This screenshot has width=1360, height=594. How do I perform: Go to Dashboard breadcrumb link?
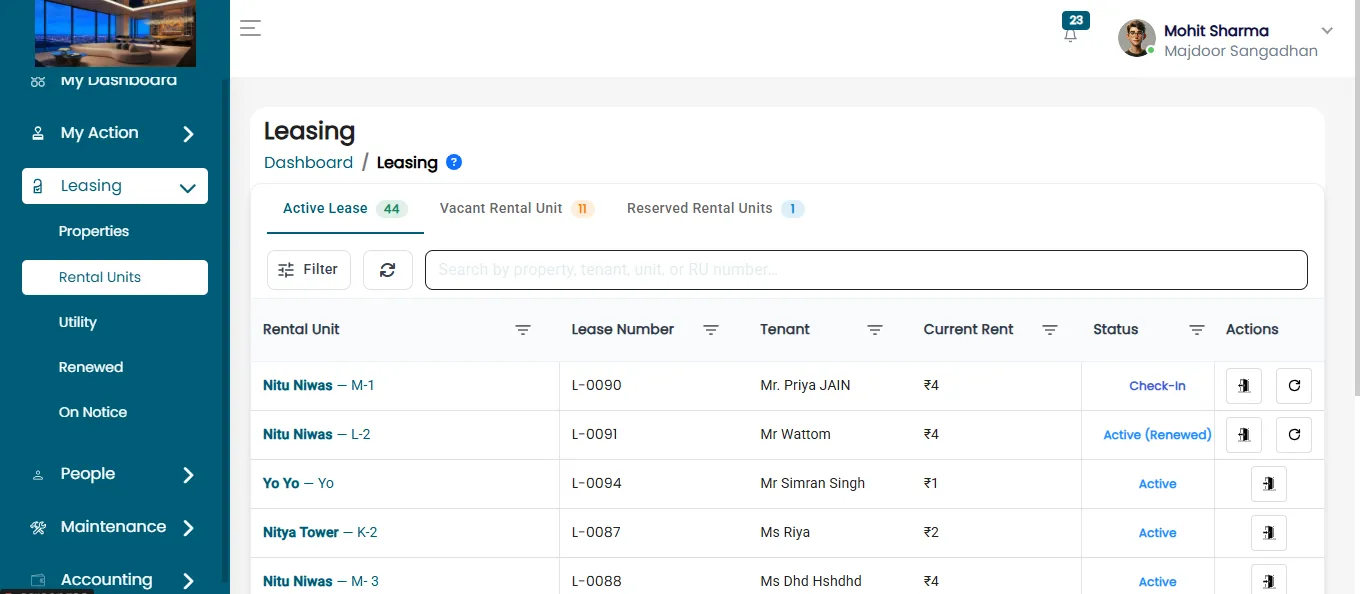pyautogui.click(x=308, y=162)
